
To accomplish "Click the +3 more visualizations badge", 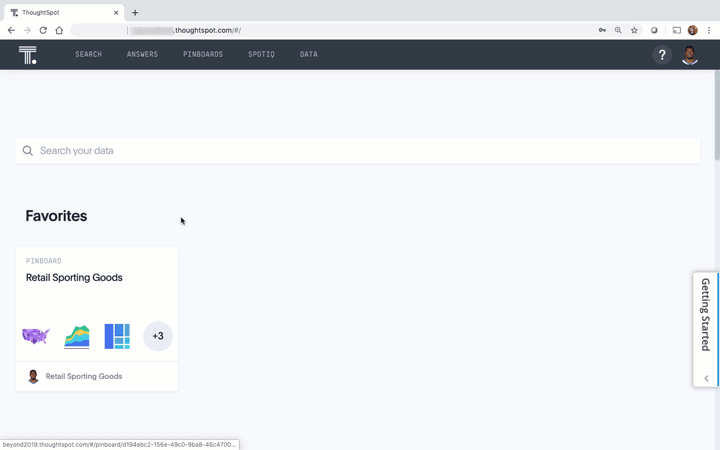I will coord(158,336).
